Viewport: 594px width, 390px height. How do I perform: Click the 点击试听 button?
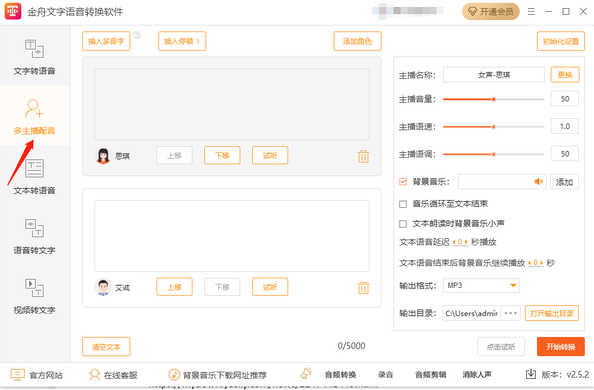click(501, 346)
